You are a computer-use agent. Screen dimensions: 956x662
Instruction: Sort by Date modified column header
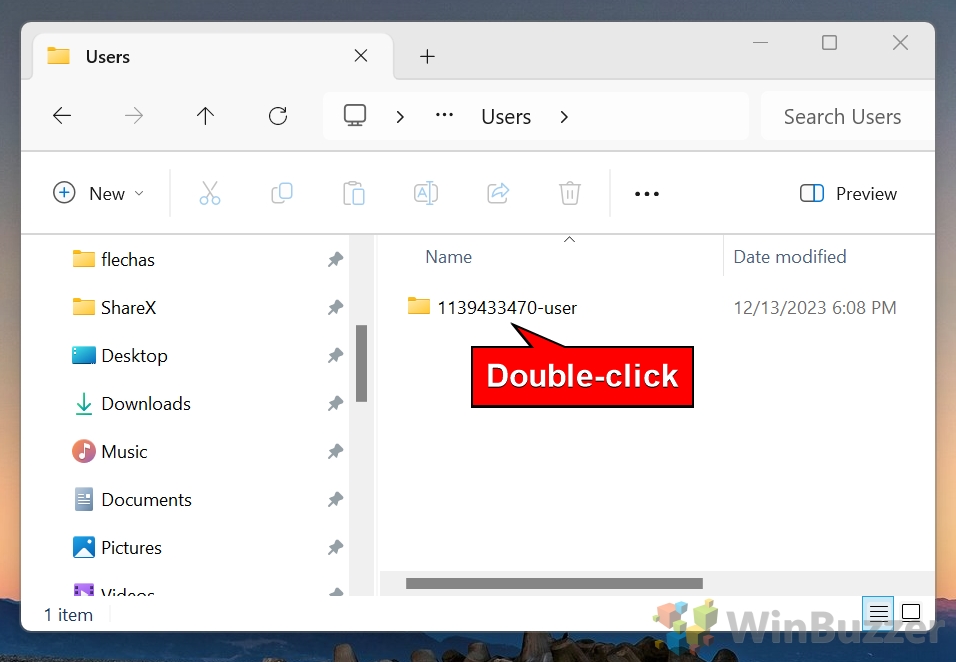(x=790, y=257)
